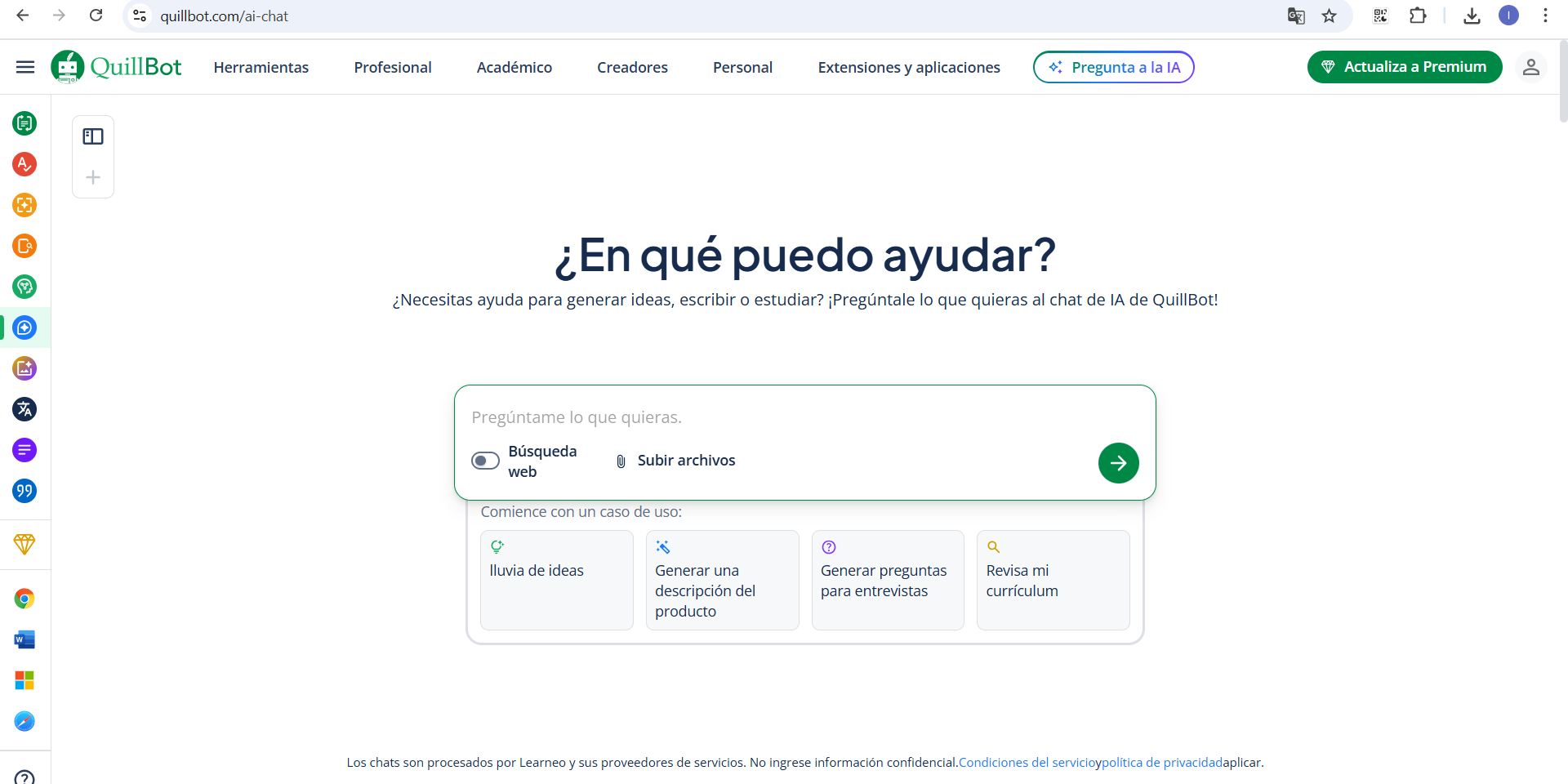The height and width of the screenshot is (784, 1568).
Task: Select Extensiones y aplicaciones menu
Action: [x=908, y=67]
